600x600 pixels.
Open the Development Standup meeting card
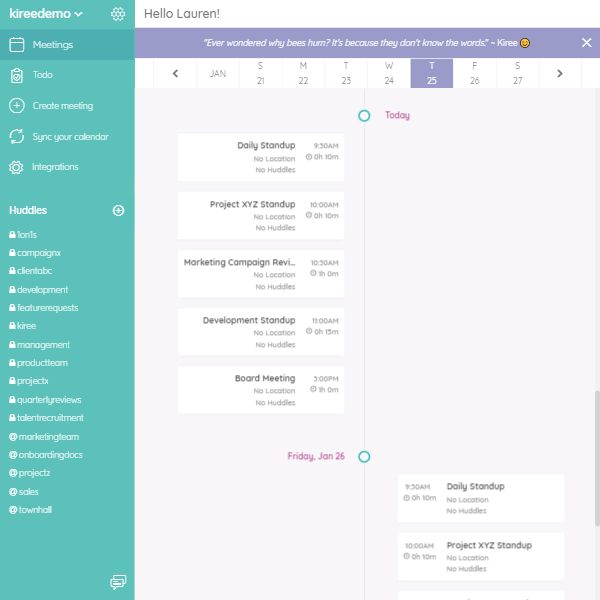pyautogui.click(x=261, y=332)
